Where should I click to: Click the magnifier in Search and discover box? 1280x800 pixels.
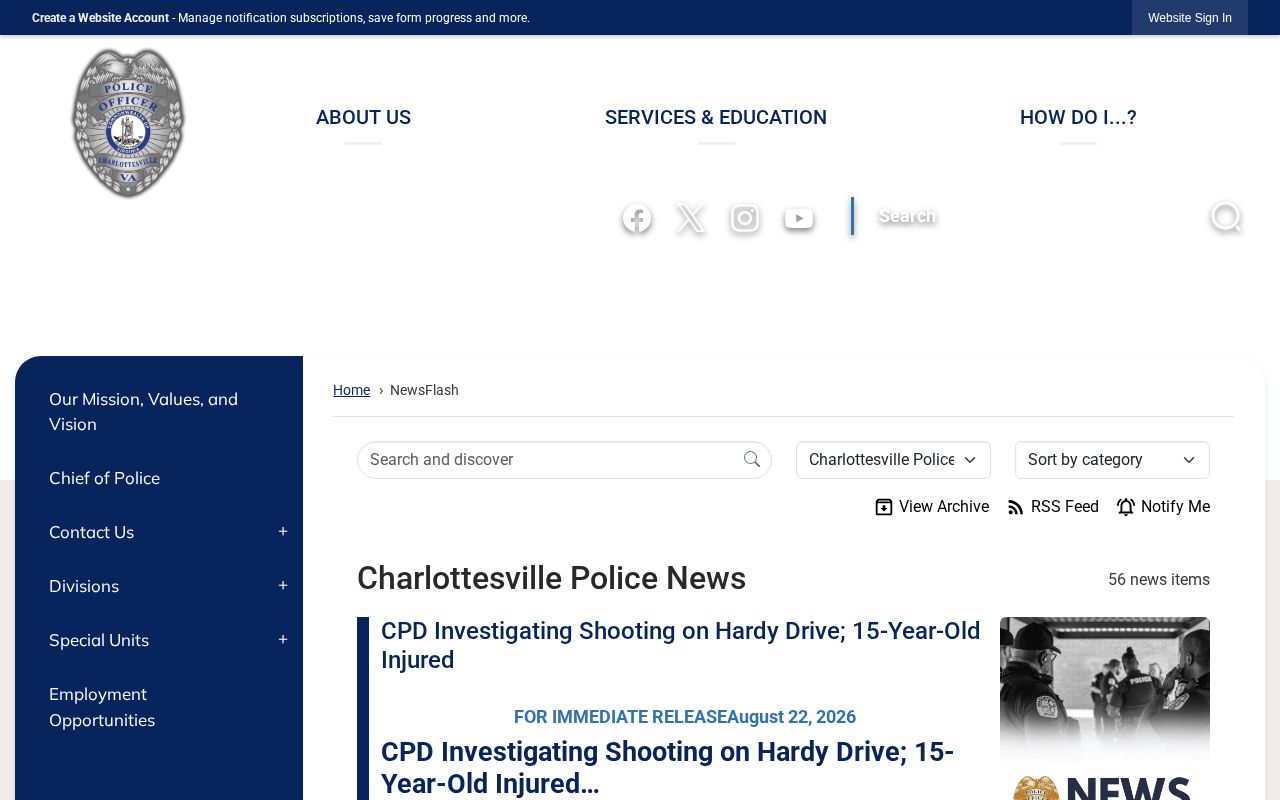(x=752, y=459)
